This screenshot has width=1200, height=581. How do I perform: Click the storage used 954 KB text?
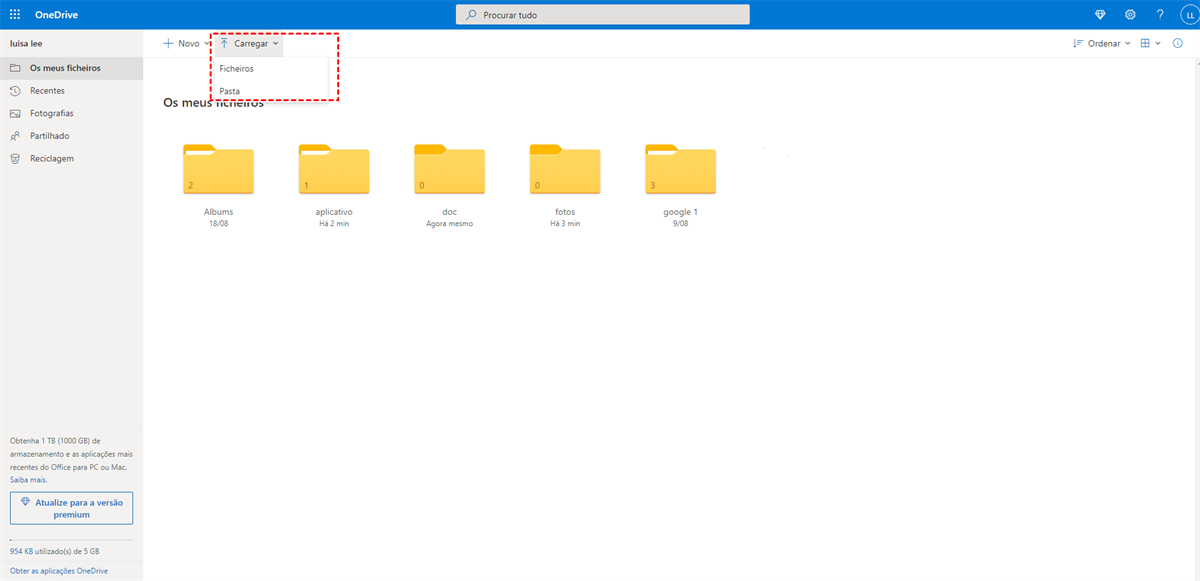point(54,551)
